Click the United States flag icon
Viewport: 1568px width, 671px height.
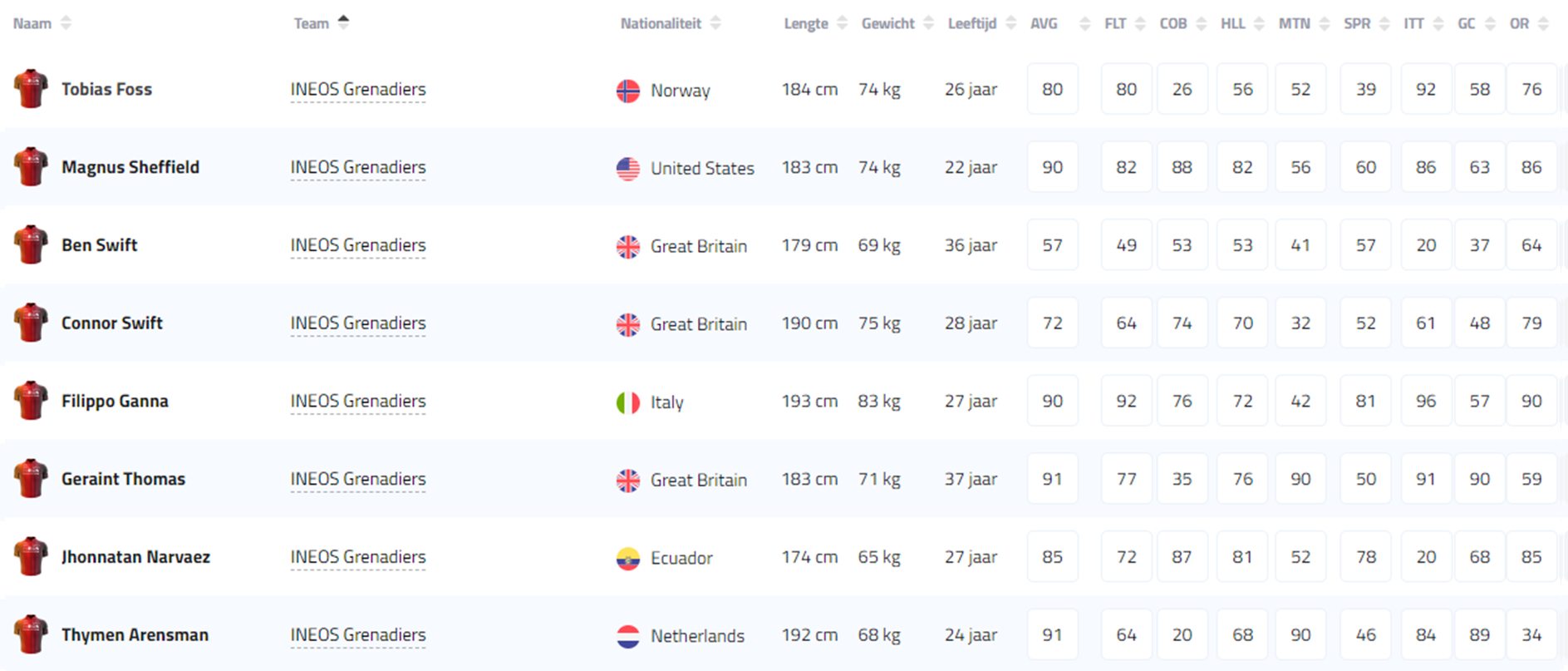[x=628, y=169]
